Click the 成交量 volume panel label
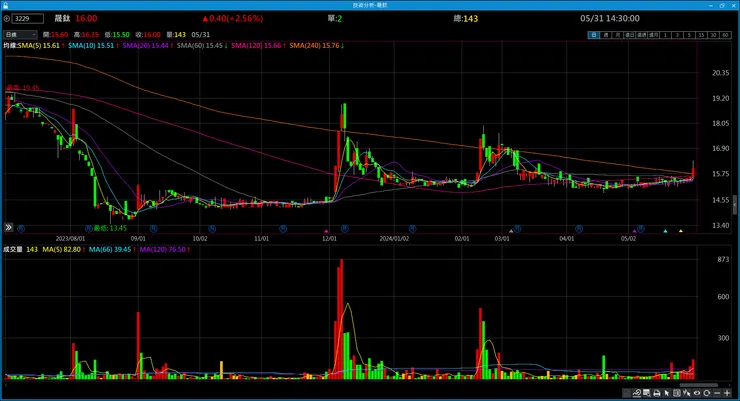Image resolution: width=740 pixels, height=401 pixels. 13,249
